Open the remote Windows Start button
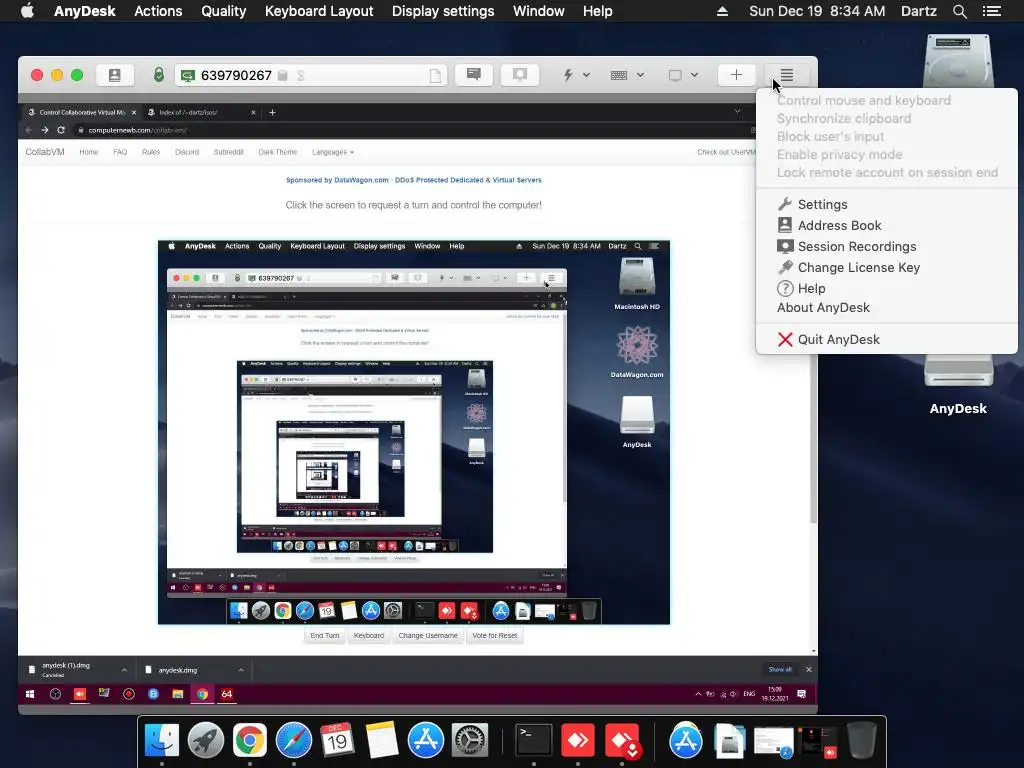1024x768 pixels. [x=30, y=694]
